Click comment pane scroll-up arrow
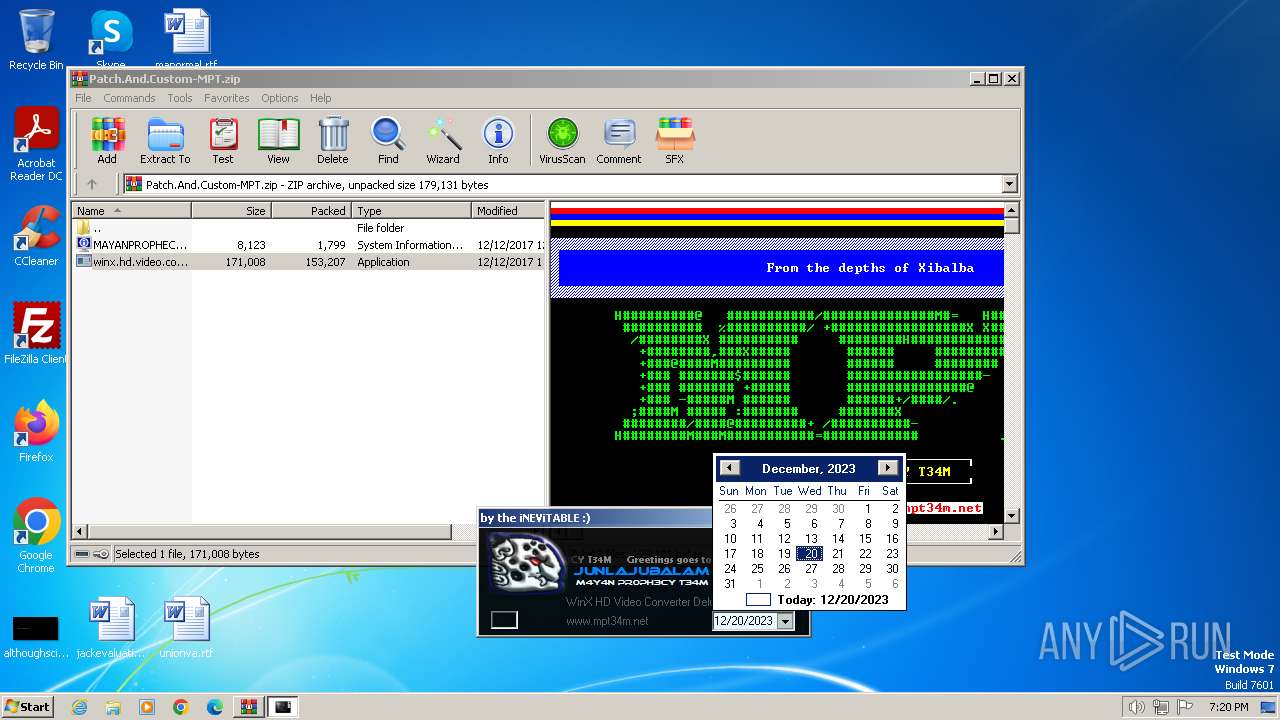Image resolution: width=1280 pixels, height=720 pixels. (1011, 210)
